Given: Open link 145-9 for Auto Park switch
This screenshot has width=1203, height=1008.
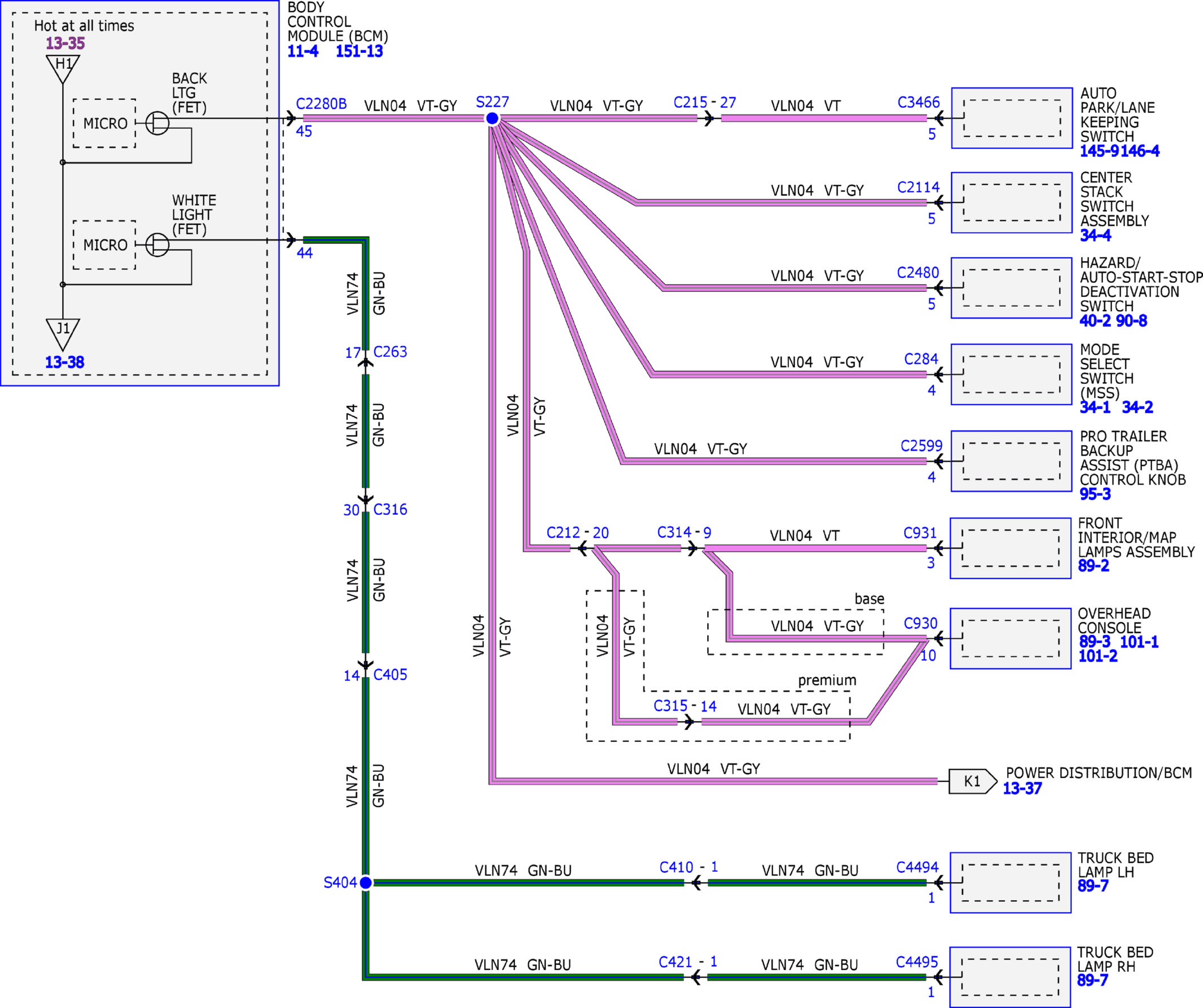Looking at the screenshot, I should [x=1099, y=151].
